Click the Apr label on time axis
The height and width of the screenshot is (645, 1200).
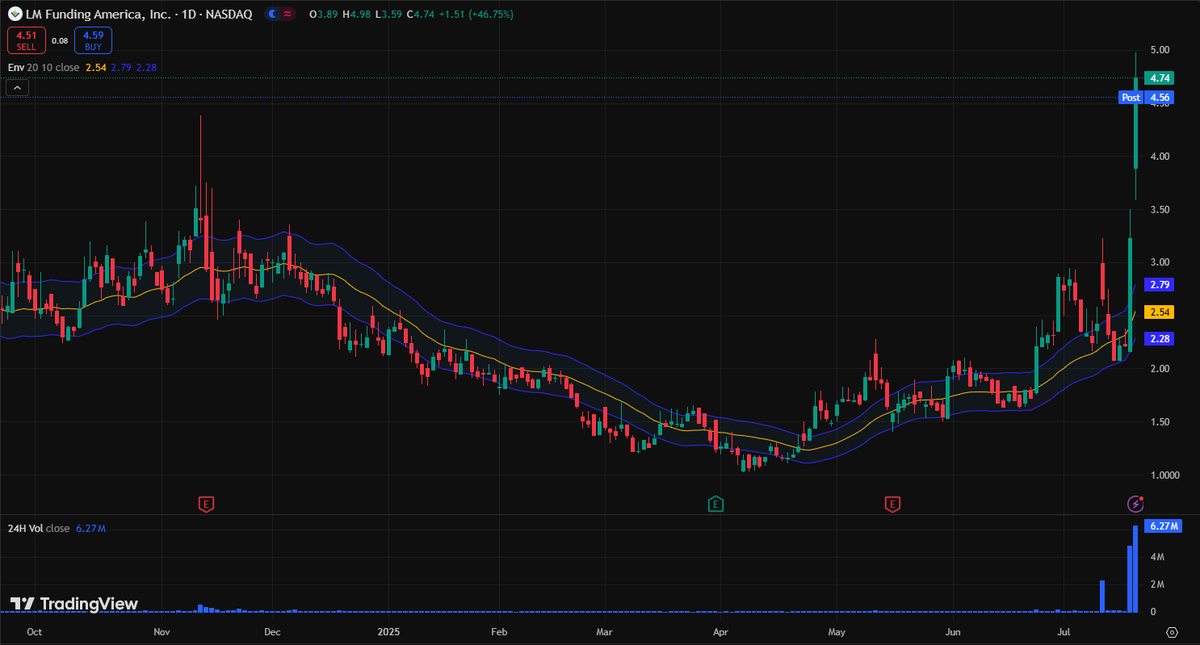click(720, 632)
